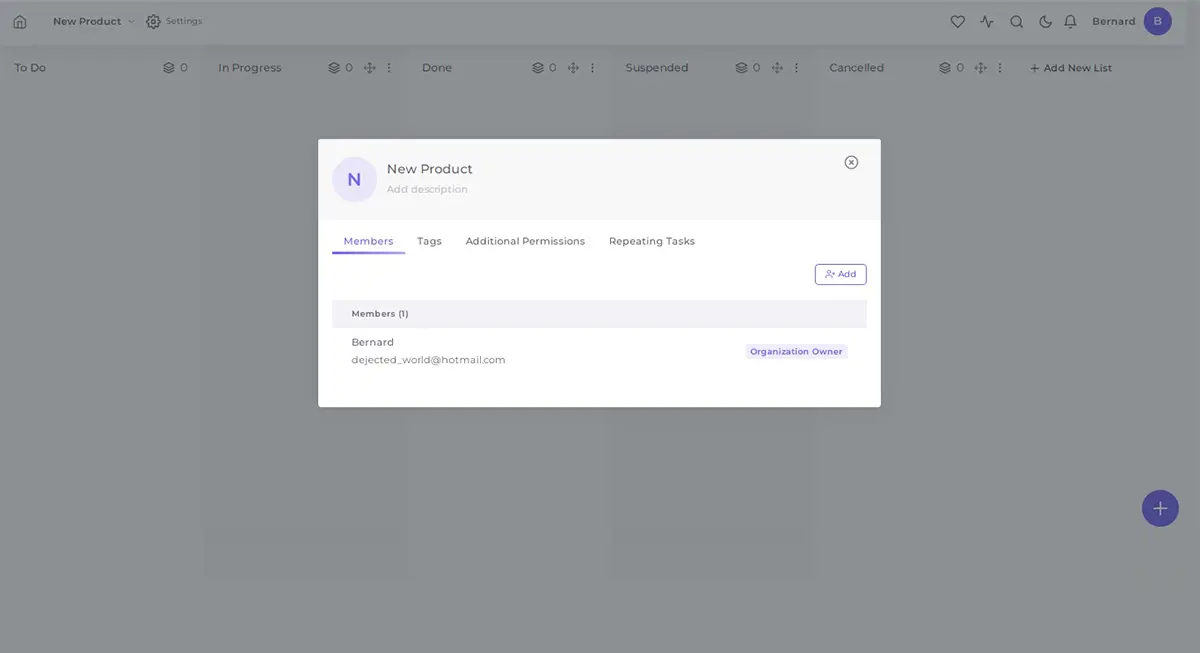Toggle dark mode moon icon
This screenshot has width=1200, height=653.
point(1045,21)
